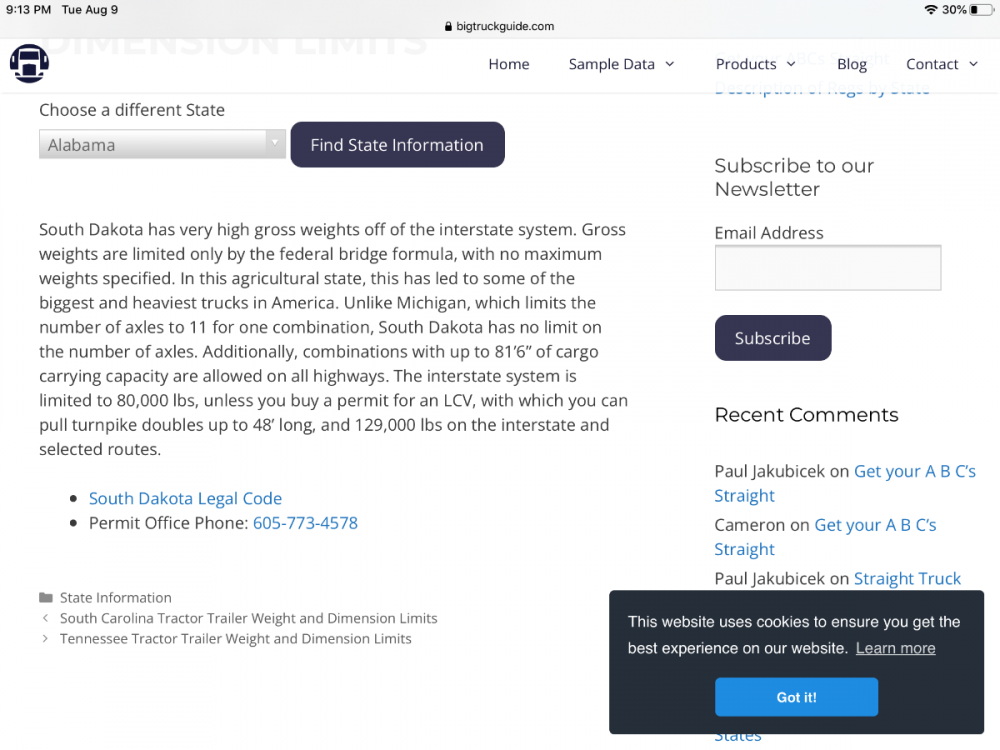This screenshot has height=750, width=1000.
Task: Click the Email Address input field
Action: (828, 268)
